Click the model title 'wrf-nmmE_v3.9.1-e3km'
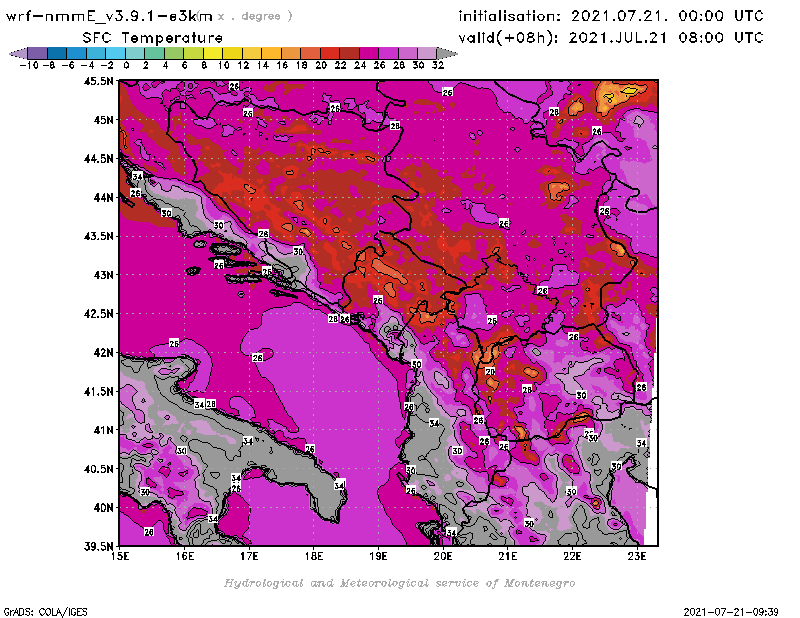This screenshot has width=800, height=618. (x=109, y=16)
